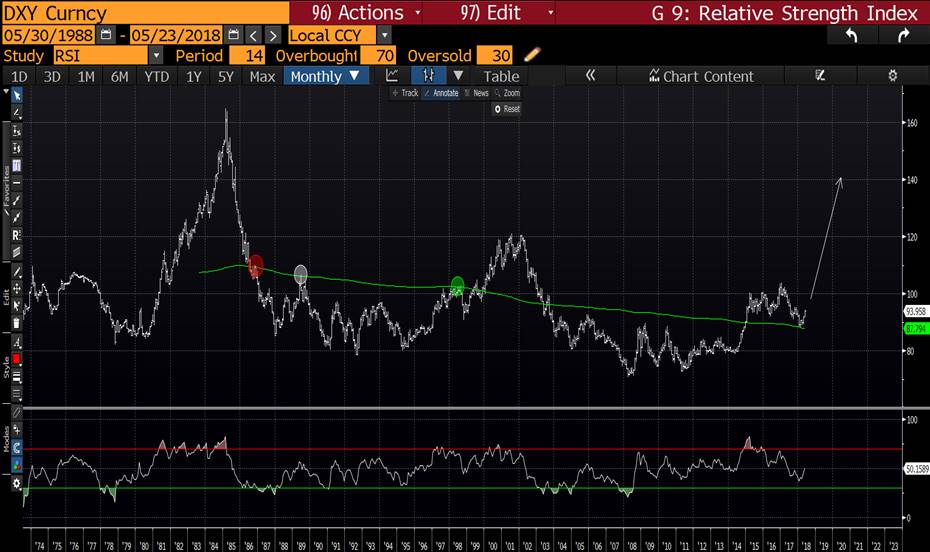
Task: Select the 3D range tab
Action: pos(52,76)
